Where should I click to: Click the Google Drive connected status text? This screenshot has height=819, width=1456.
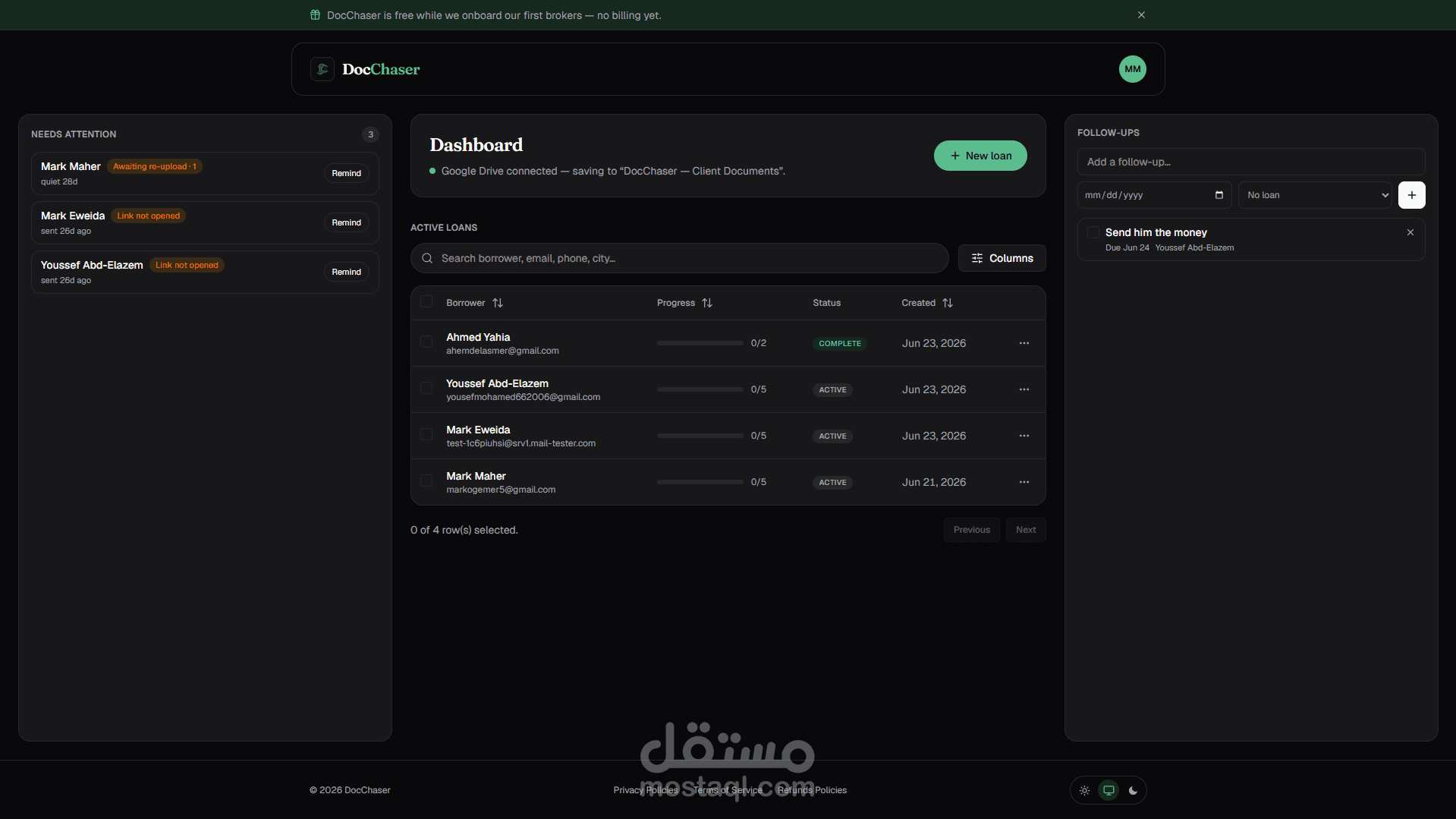[613, 171]
